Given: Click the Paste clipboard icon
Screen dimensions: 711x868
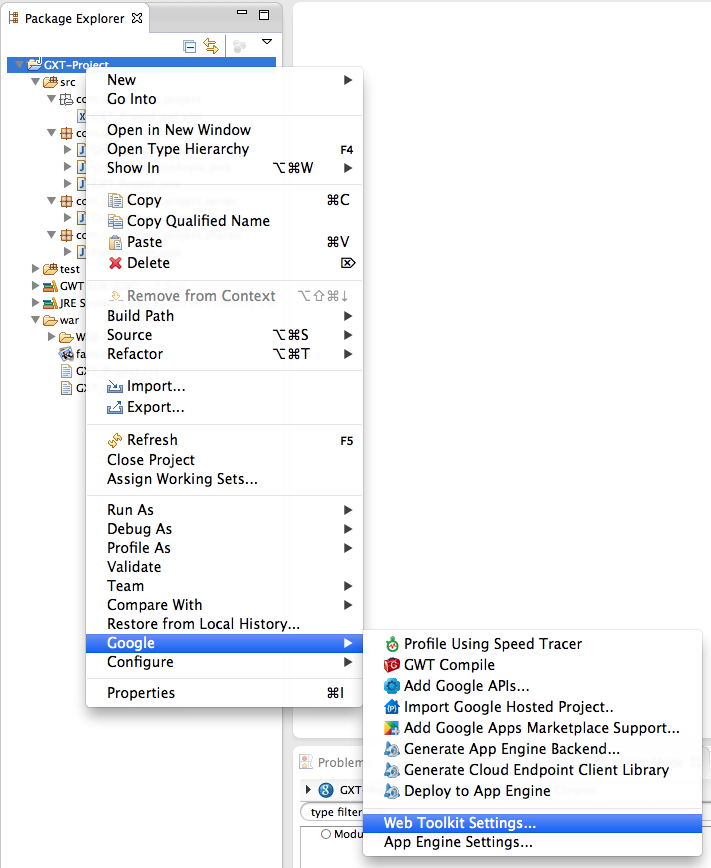Looking at the screenshot, I should [115, 242].
